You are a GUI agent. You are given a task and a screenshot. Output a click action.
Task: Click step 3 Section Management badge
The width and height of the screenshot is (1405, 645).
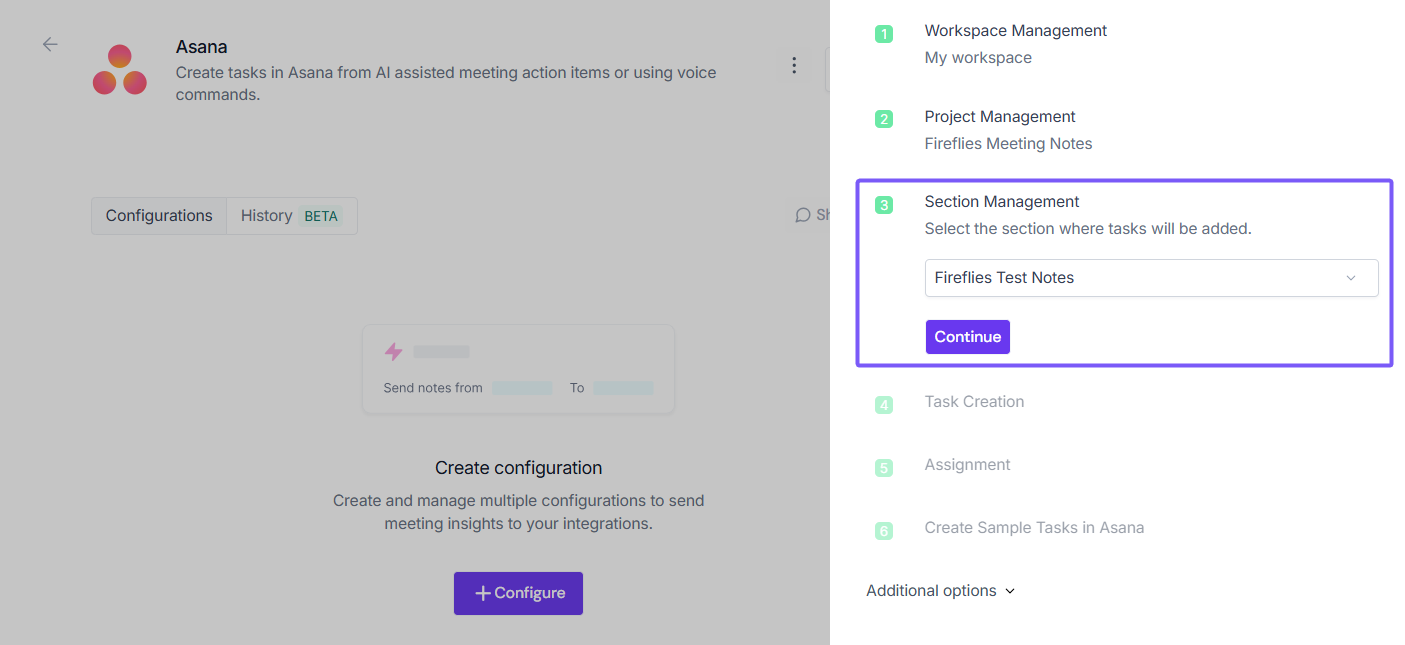pyautogui.click(x=884, y=205)
